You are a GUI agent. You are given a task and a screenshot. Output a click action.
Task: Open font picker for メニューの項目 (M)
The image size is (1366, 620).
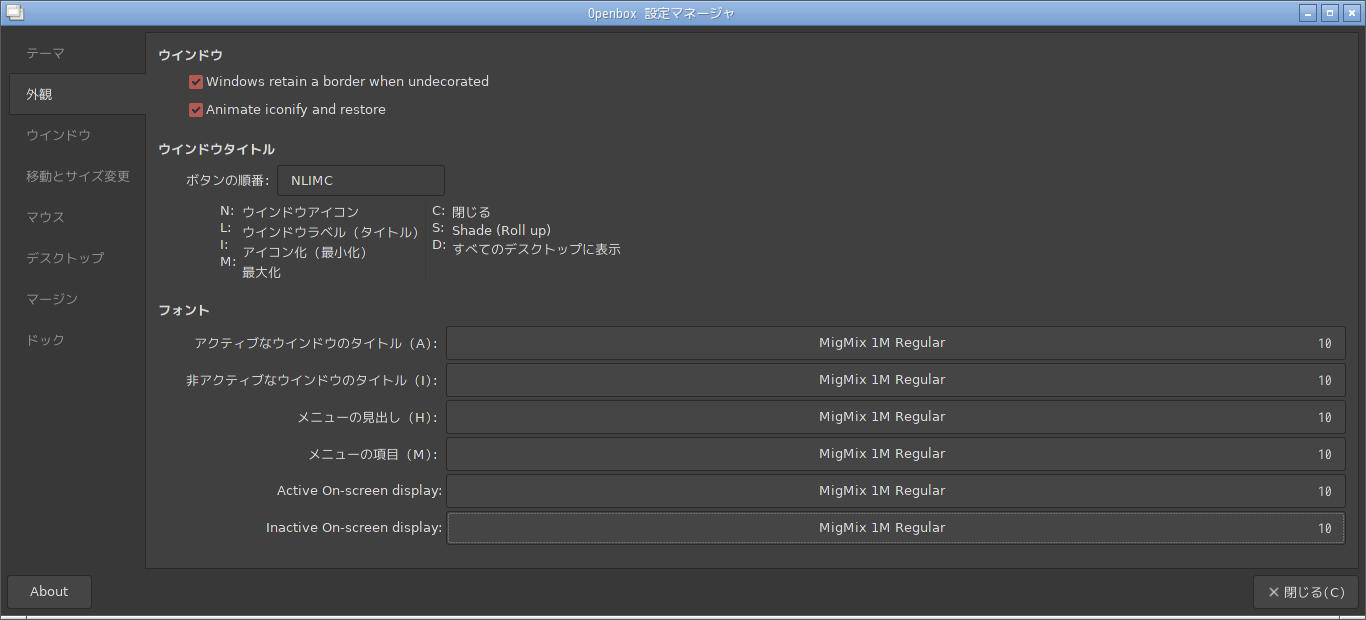click(895, 454)
